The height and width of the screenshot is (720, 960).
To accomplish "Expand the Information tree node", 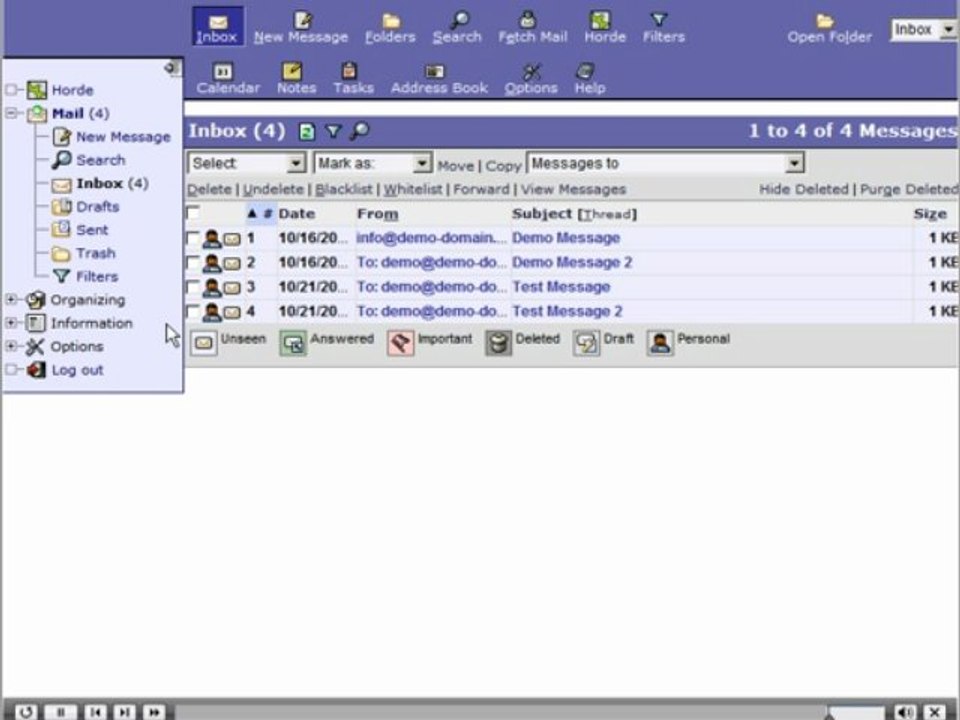I will pos(12,323).
